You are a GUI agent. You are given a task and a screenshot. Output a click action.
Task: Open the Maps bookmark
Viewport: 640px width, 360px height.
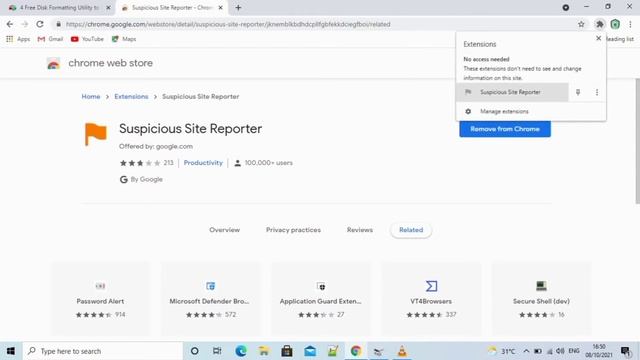[124, 39]
